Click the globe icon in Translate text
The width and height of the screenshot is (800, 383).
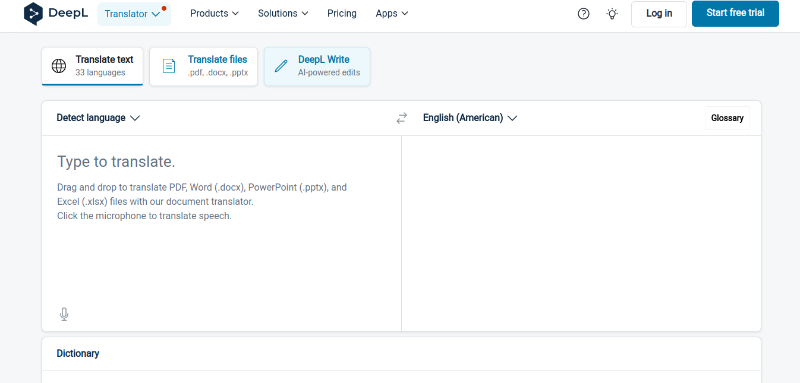tap(59, 66)
